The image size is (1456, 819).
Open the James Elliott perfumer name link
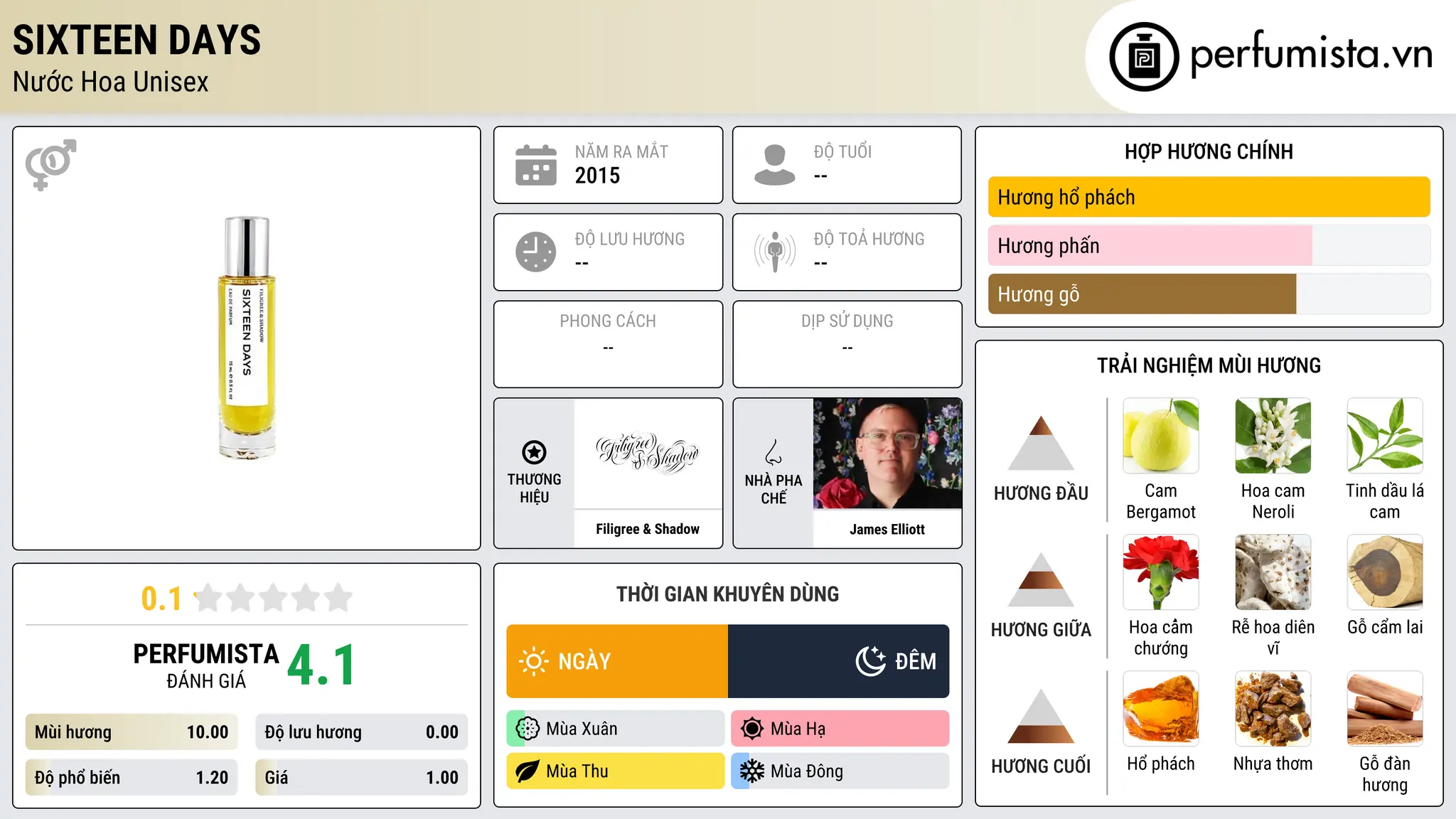coord(887,529)
